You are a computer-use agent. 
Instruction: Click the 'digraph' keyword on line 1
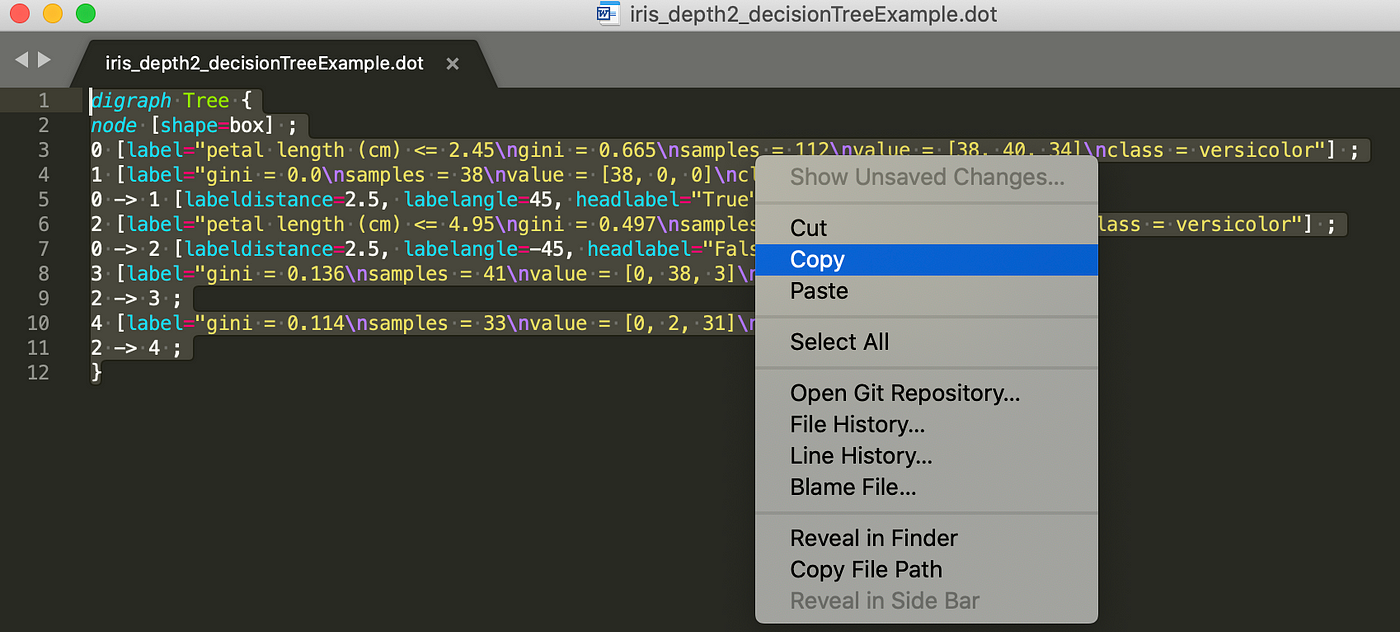[131, 101]
